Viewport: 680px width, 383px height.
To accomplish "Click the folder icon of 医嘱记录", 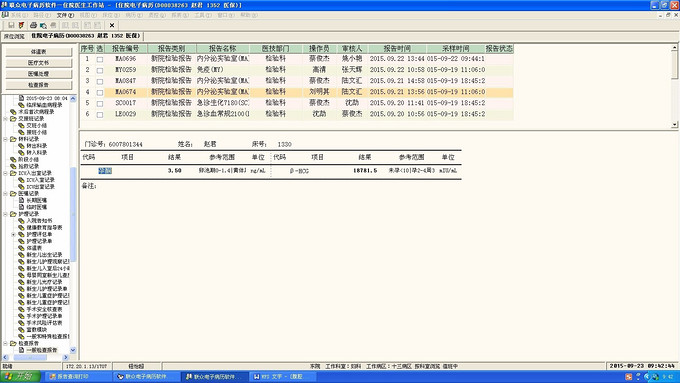I will tap(13, 193).
